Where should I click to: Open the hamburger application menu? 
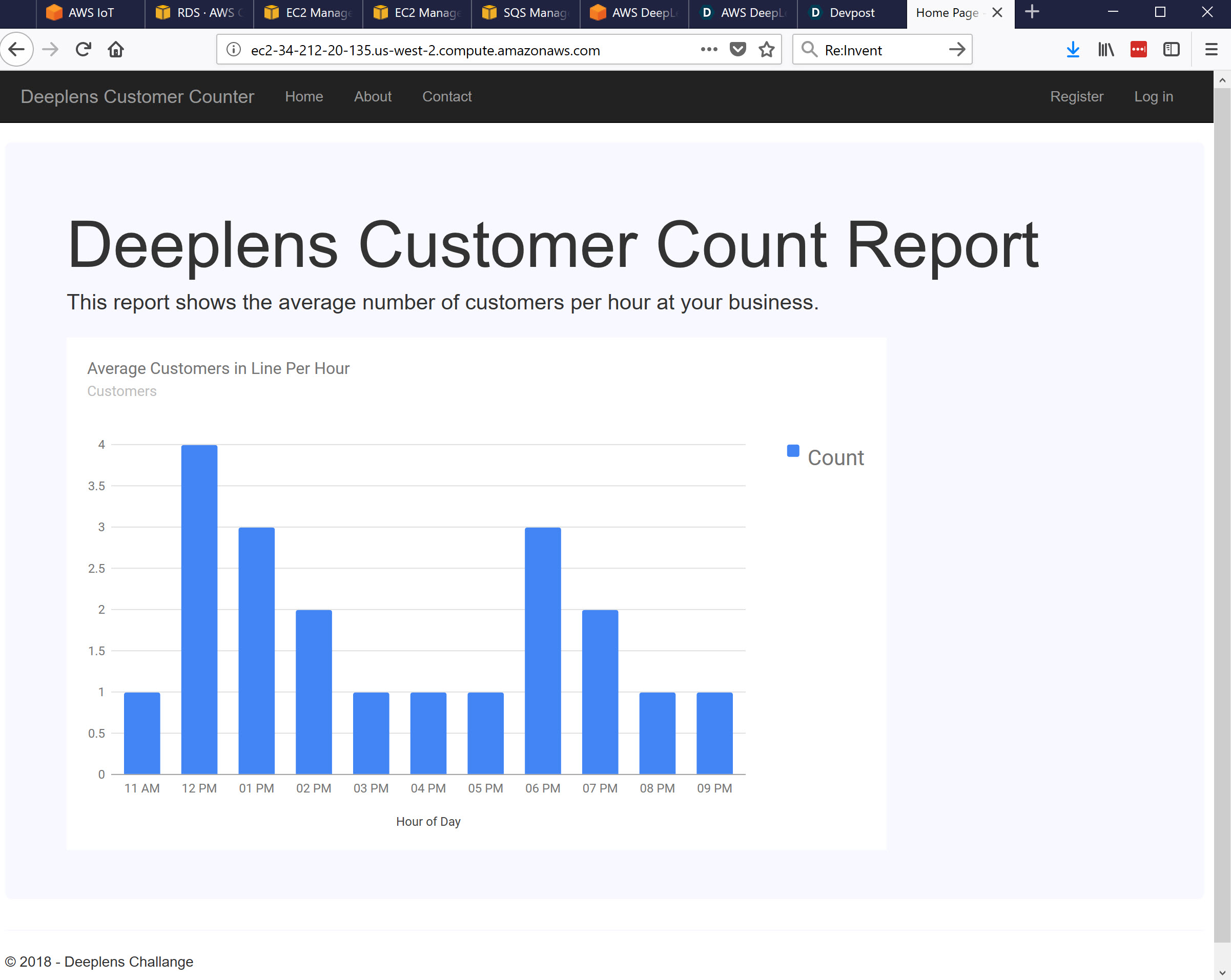pyautogui.click(x=1211, y=50)
